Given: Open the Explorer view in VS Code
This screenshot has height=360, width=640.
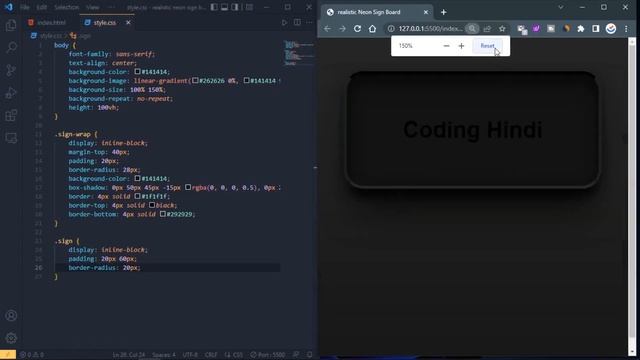Looking at the screenshot, I should (x=11, y=25).
